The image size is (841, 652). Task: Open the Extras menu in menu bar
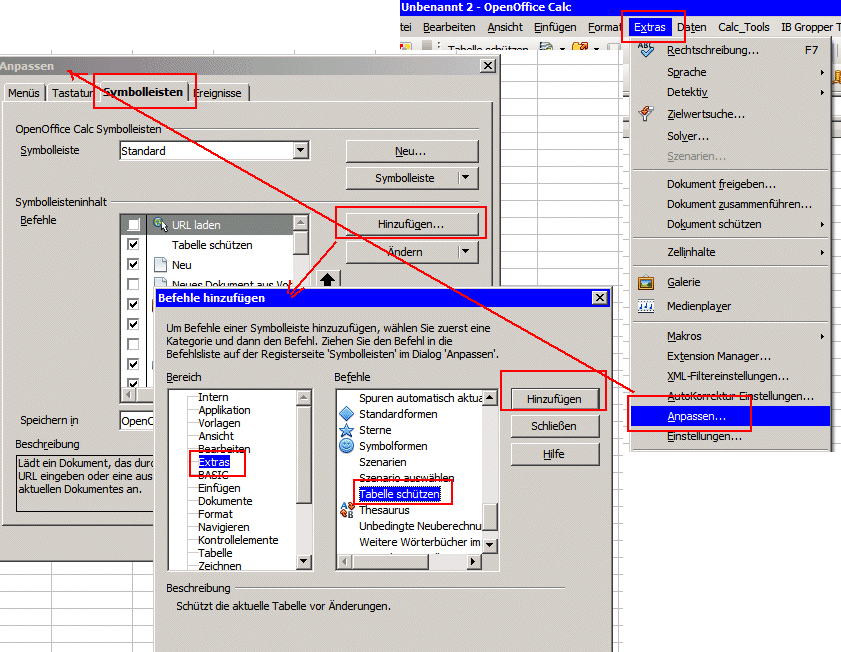pyautogui.click(x=650, y=27)
